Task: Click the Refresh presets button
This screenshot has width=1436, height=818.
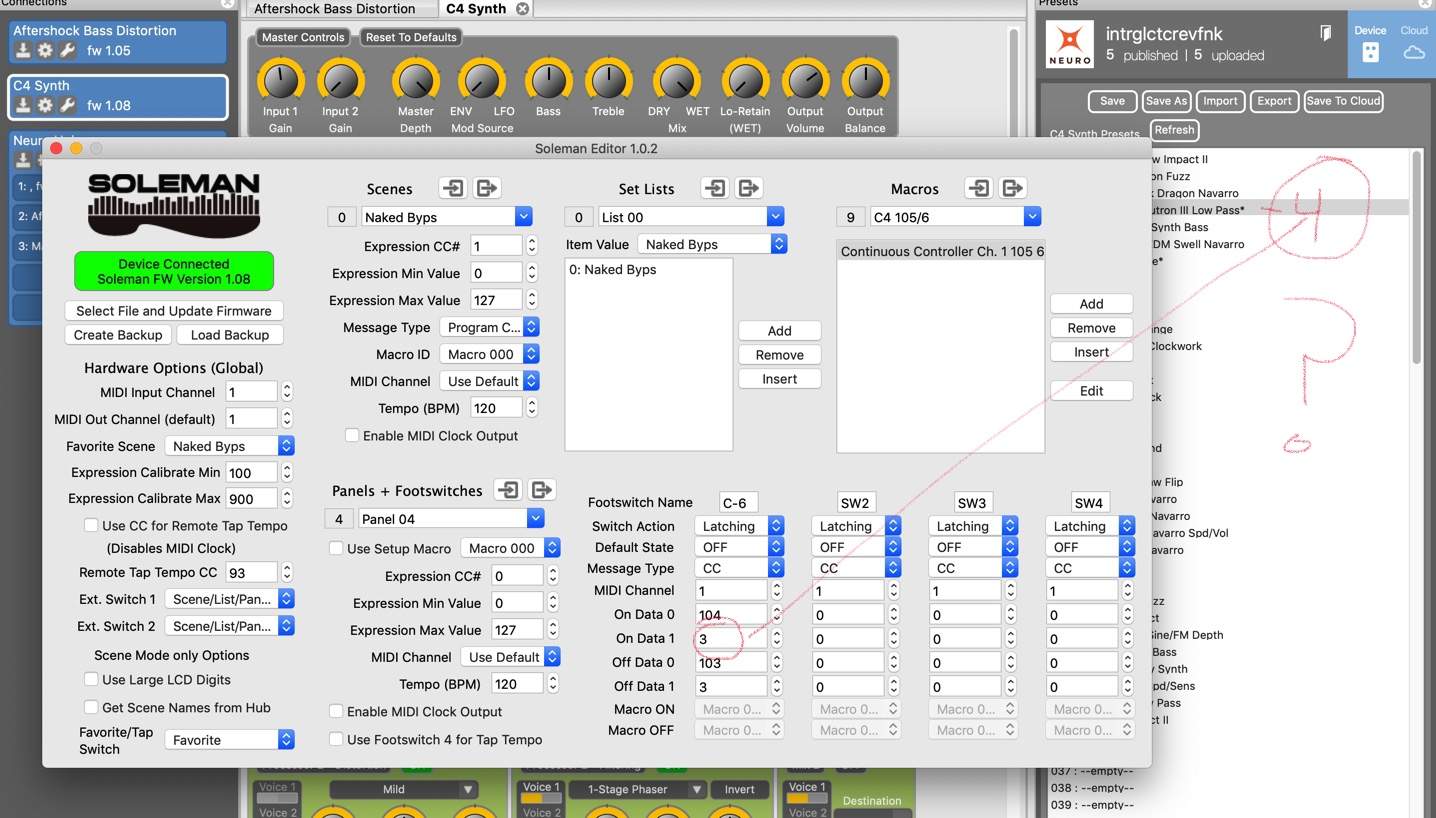Action: (x=1174, y=130)
